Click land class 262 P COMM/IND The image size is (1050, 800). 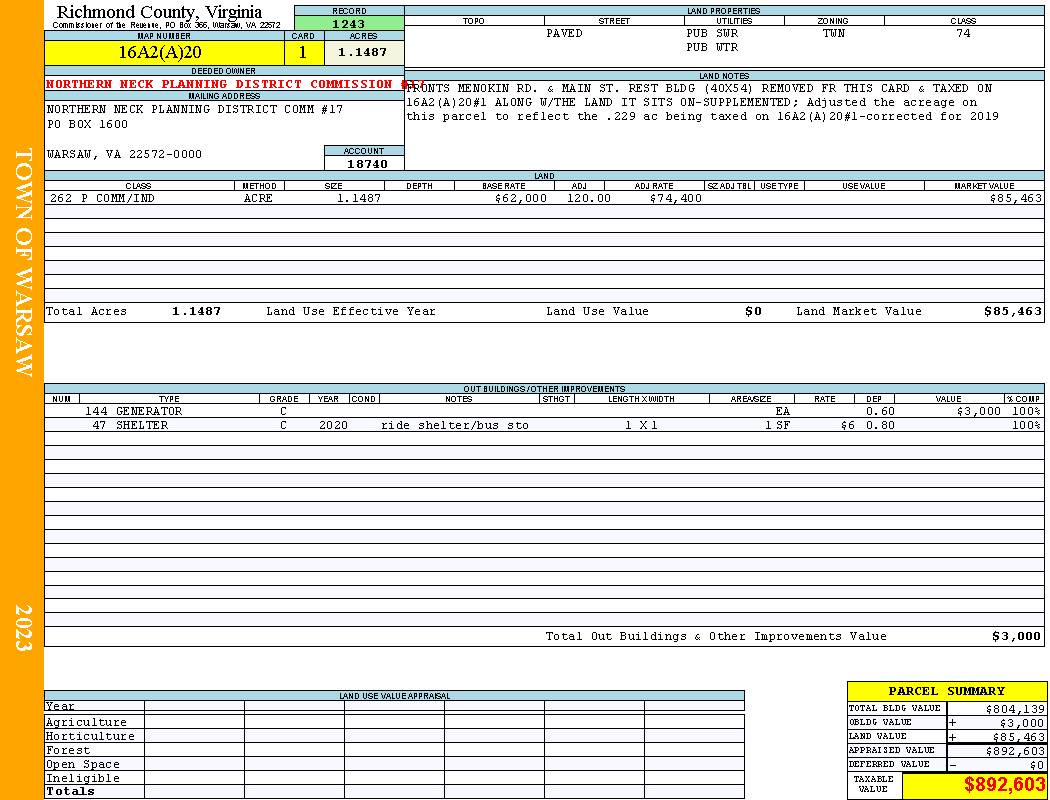[100, 198]
